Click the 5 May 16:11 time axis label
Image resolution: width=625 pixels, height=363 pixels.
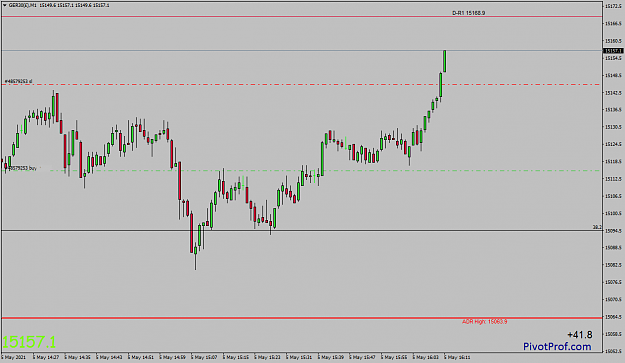click(x=458, y=357)
